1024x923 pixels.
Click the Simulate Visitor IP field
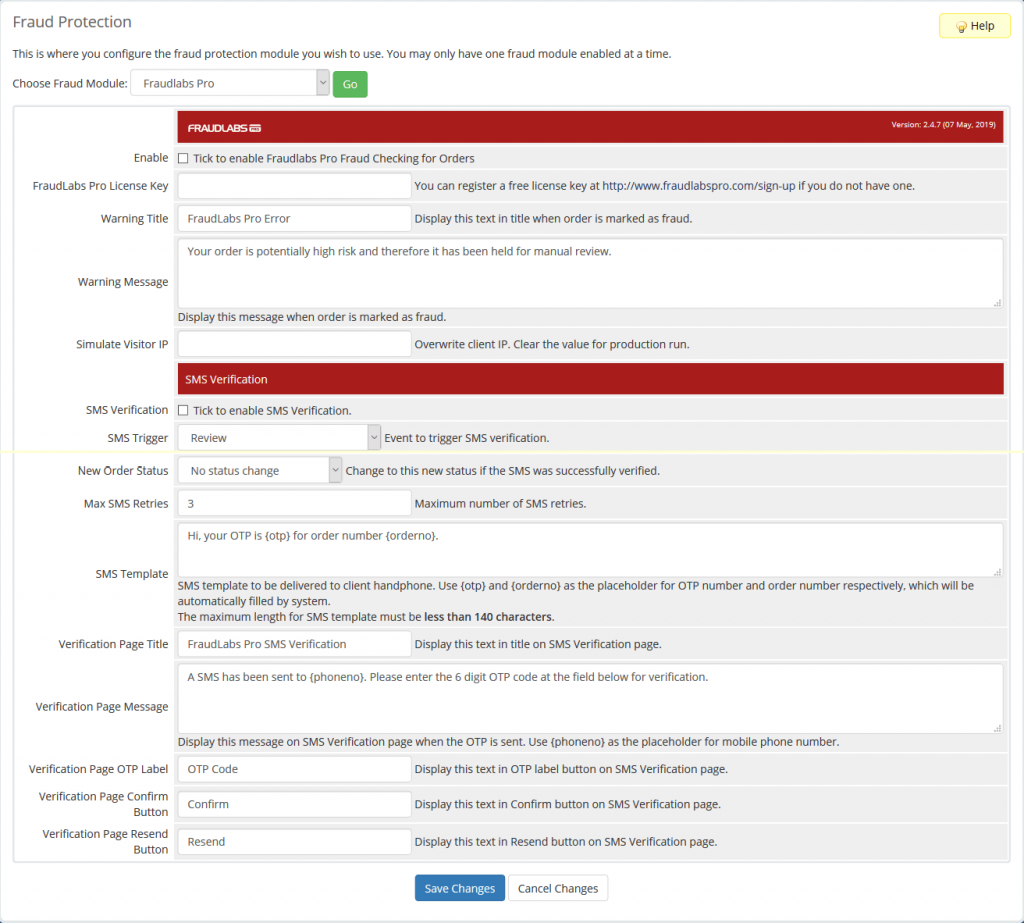pyautogui.click(x=293, y=344)
